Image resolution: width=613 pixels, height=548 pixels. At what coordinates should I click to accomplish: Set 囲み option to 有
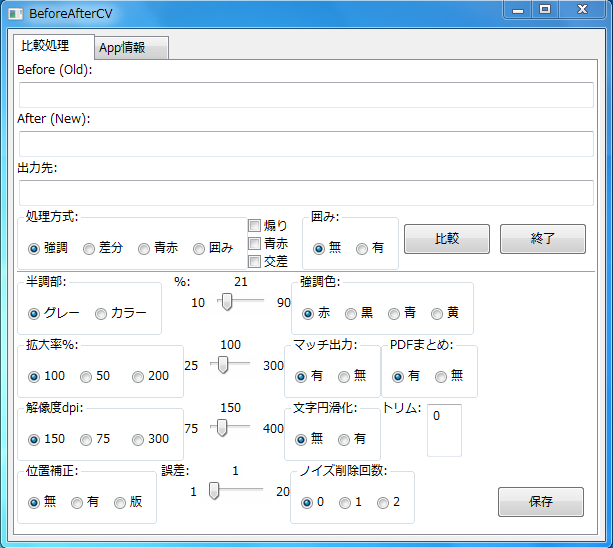pyautogui.click(x=370, y=248)
